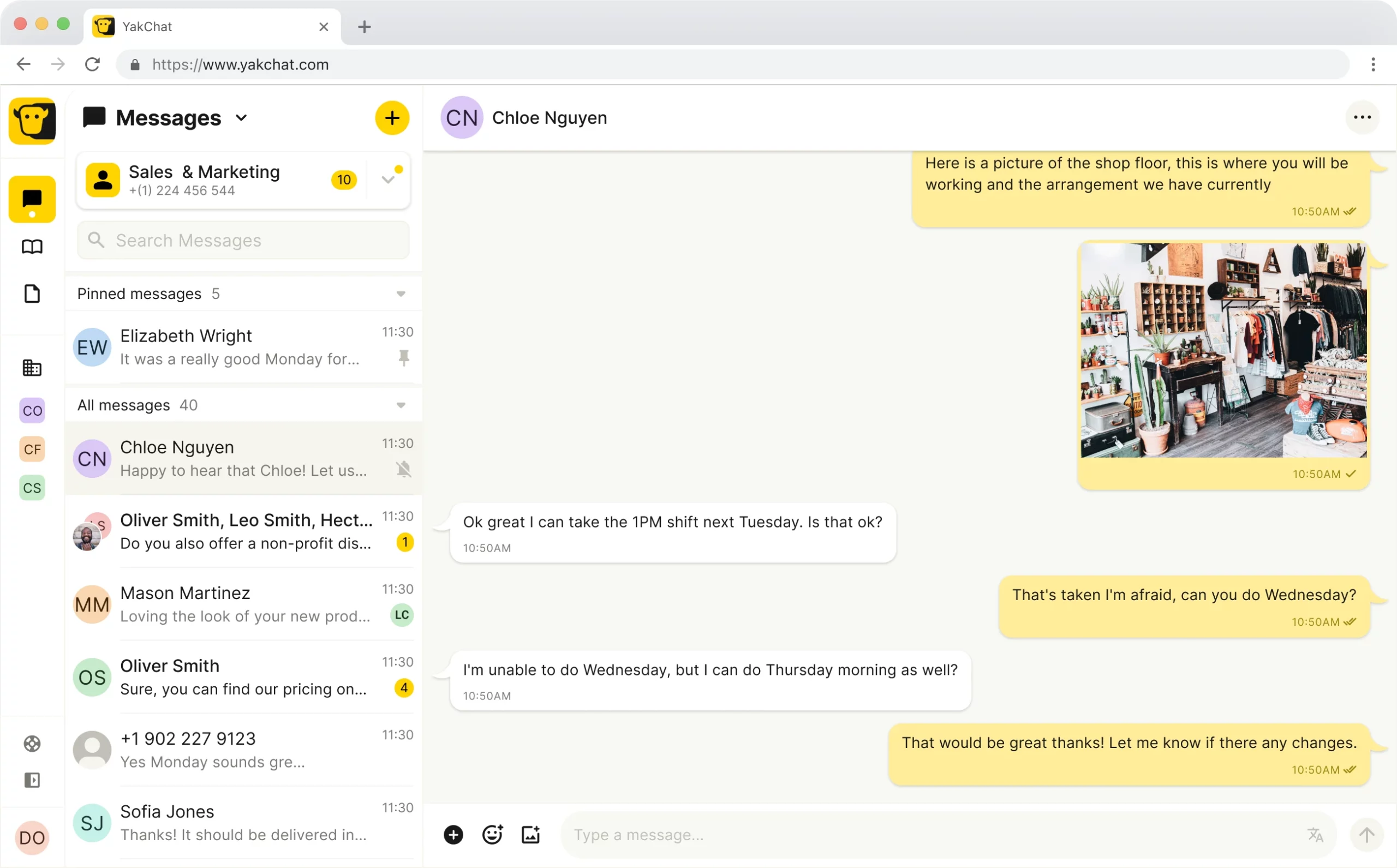Collapse the All messages section

click(400, 405)
